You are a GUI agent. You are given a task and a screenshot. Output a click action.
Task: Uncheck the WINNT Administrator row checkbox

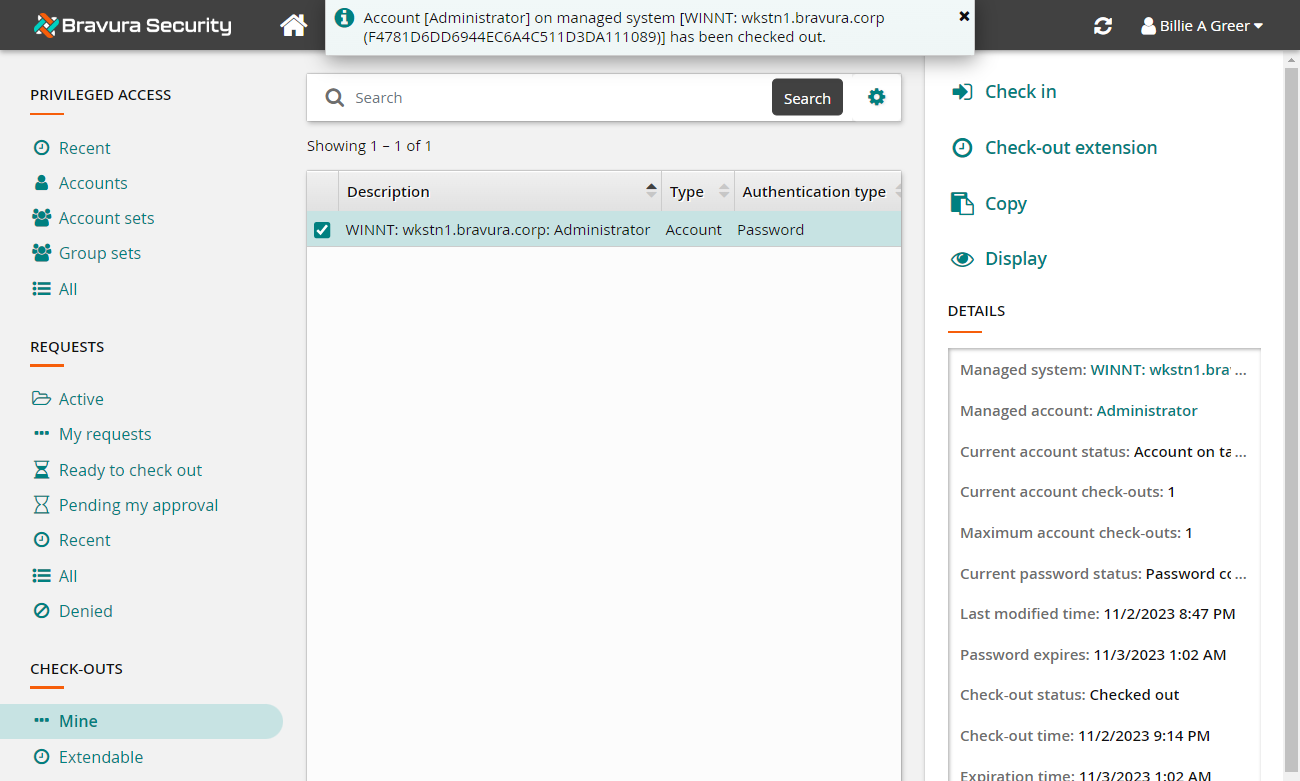[x=322, y=230]
